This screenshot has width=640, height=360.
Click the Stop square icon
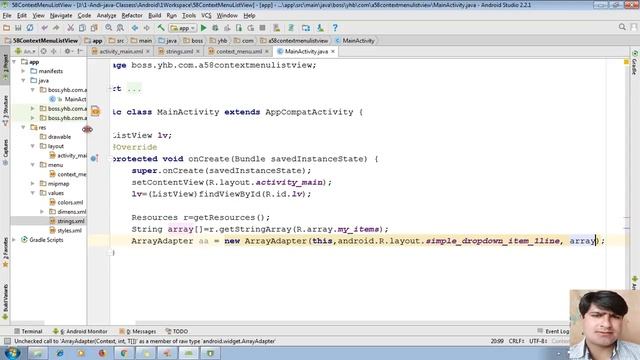pos(262,28)
